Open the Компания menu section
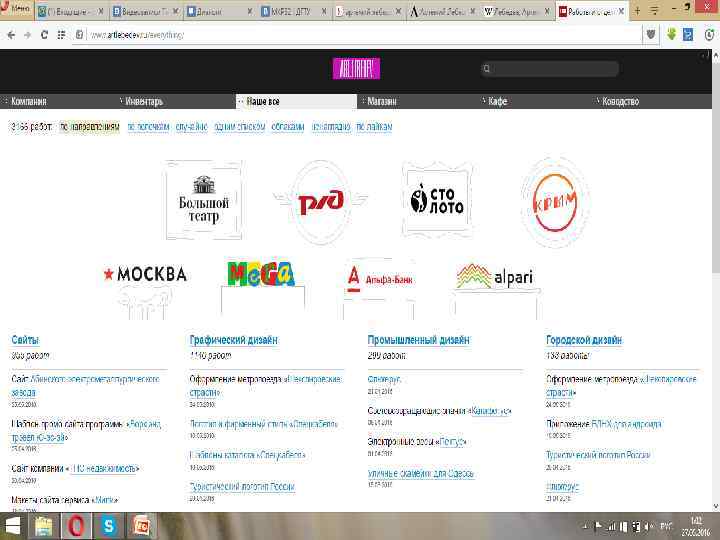720x540 pixels. pyautogui.click(x=28, y=101)
